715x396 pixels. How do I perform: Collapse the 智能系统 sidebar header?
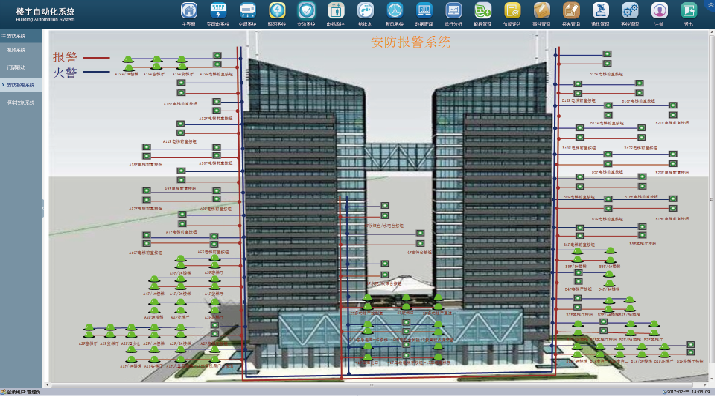(21, 36)
